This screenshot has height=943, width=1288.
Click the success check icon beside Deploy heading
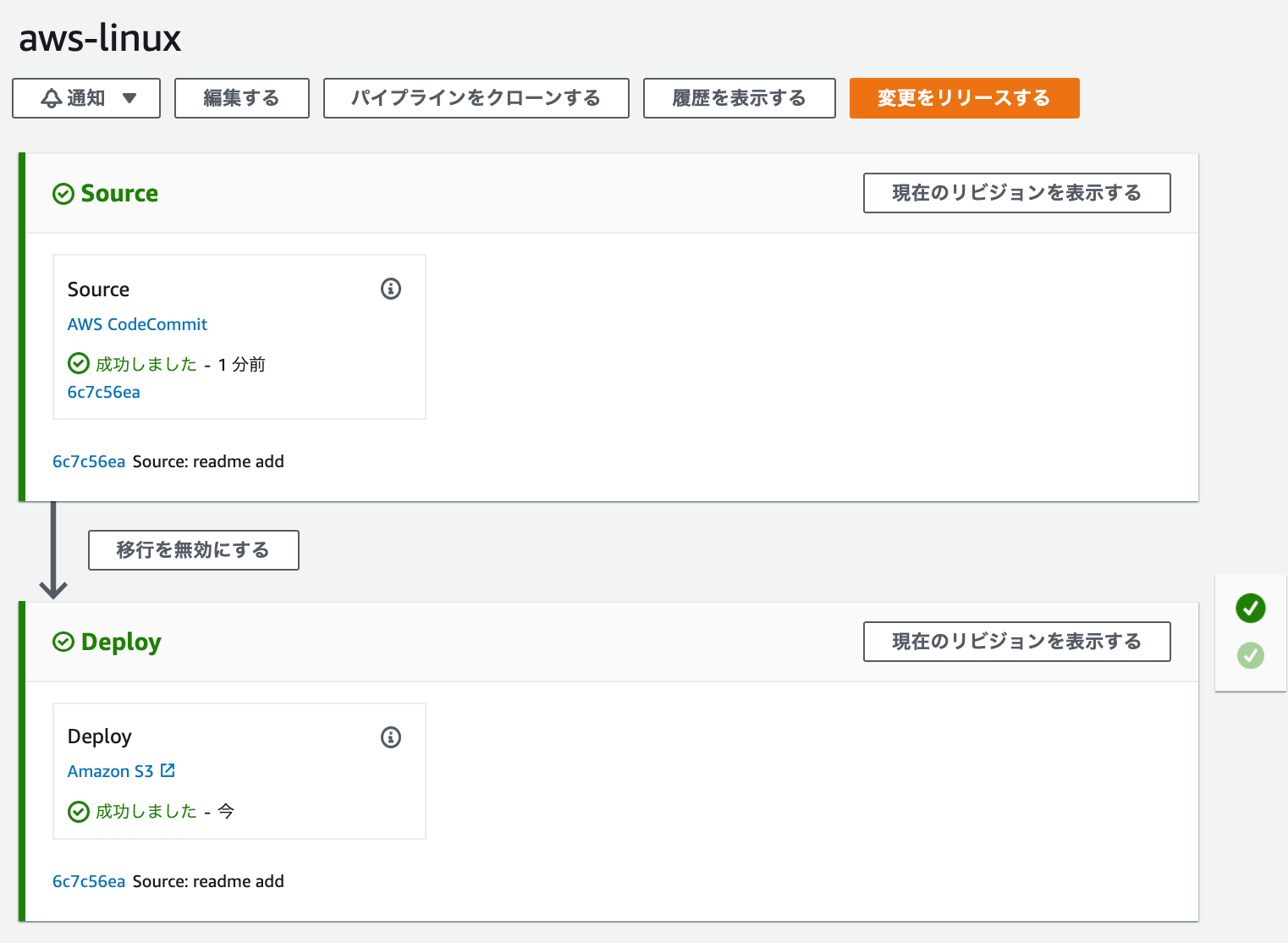(x=63, y=642)
